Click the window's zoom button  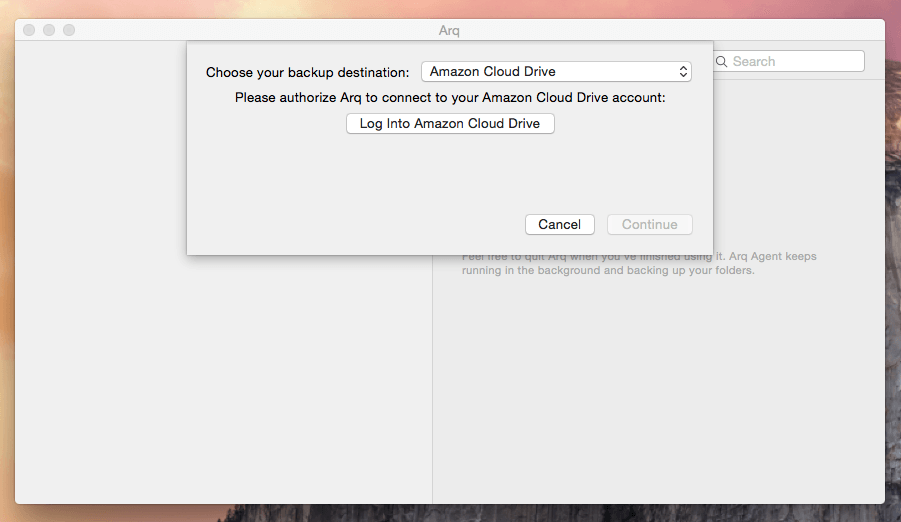click(69, 30)
